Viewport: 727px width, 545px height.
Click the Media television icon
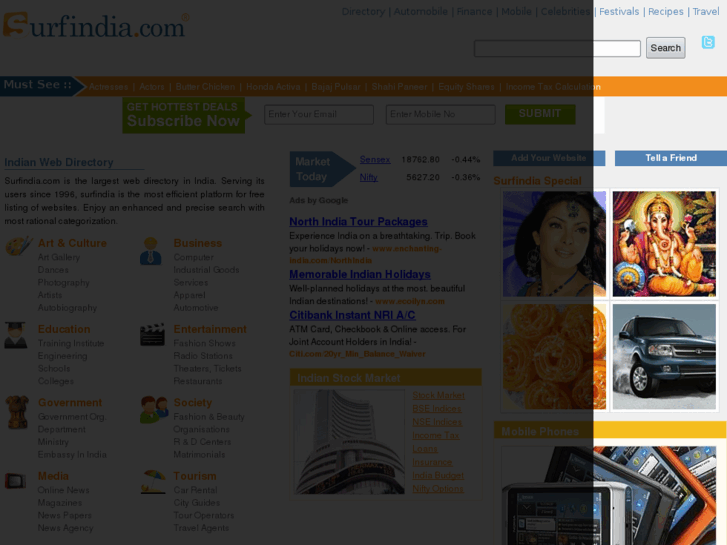[x=15, y=481]
